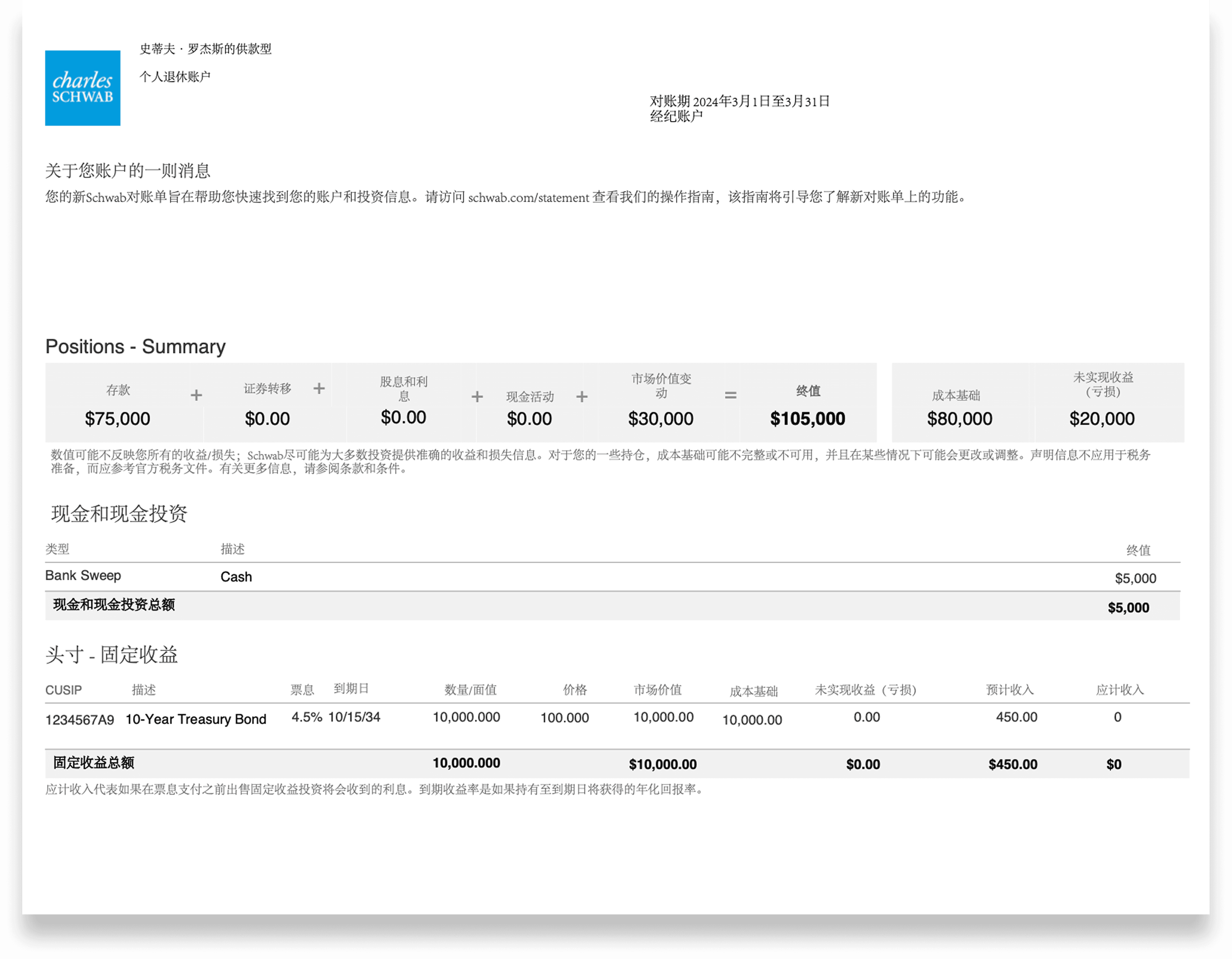Select the Positions - Summary heading
Screen dimensions: 1232x959
135,346
